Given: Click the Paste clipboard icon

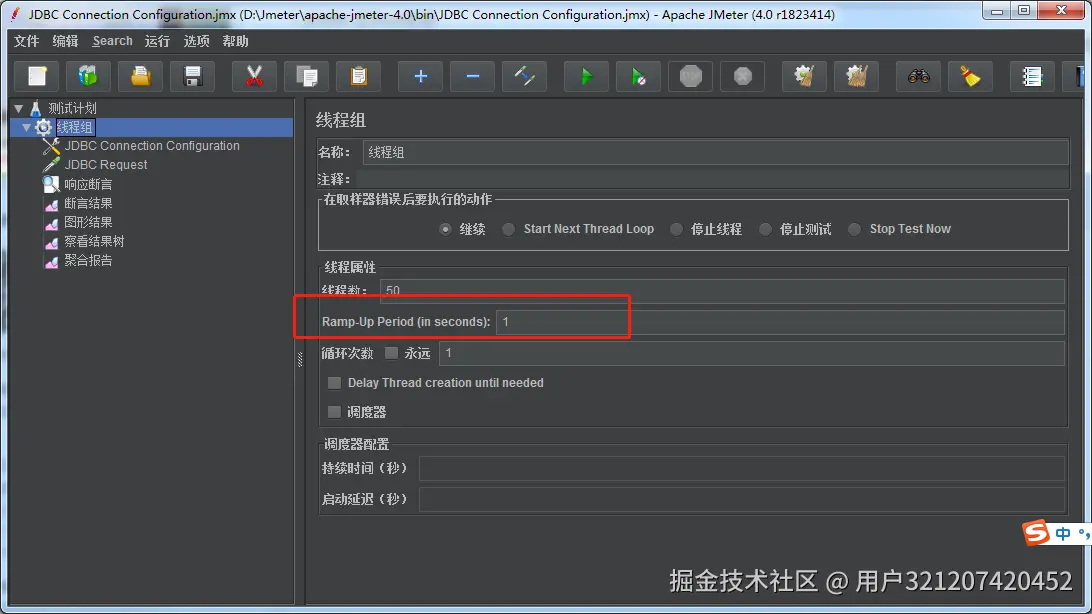Looking at the screenshot, I should [359, 76].
